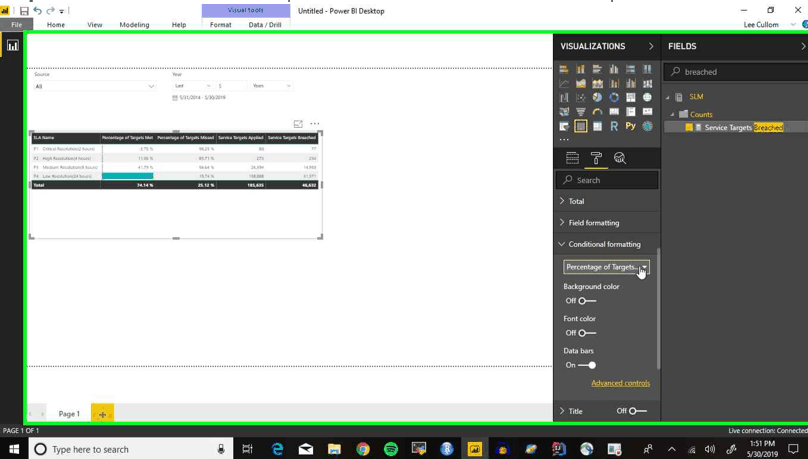The width and height of the screenshot is (808, 459).
Task: Select the Scatter chart visual
Action: click(x=581, y=97)
